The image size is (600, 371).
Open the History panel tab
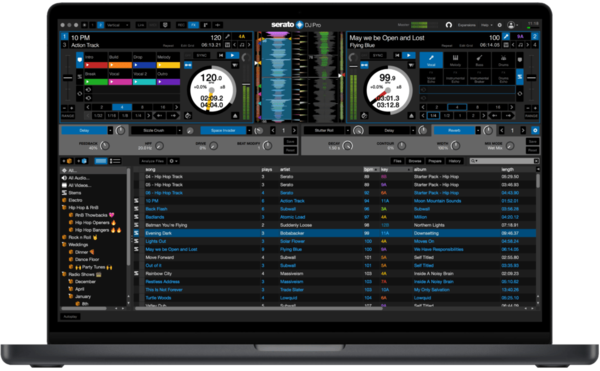click(455, 161)
